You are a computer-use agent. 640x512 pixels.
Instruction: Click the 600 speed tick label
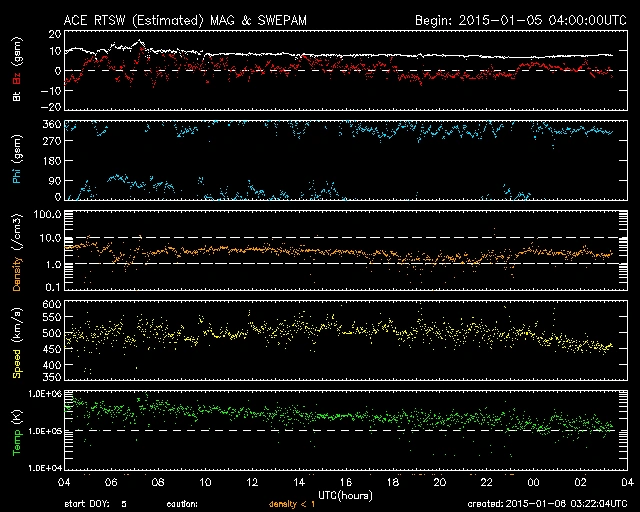pos(51,303)
